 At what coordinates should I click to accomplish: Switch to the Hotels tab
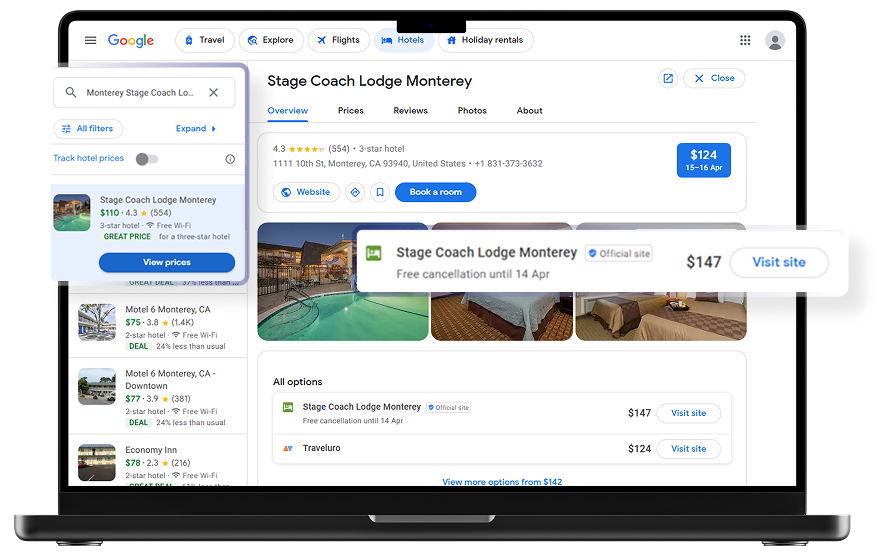404,40
